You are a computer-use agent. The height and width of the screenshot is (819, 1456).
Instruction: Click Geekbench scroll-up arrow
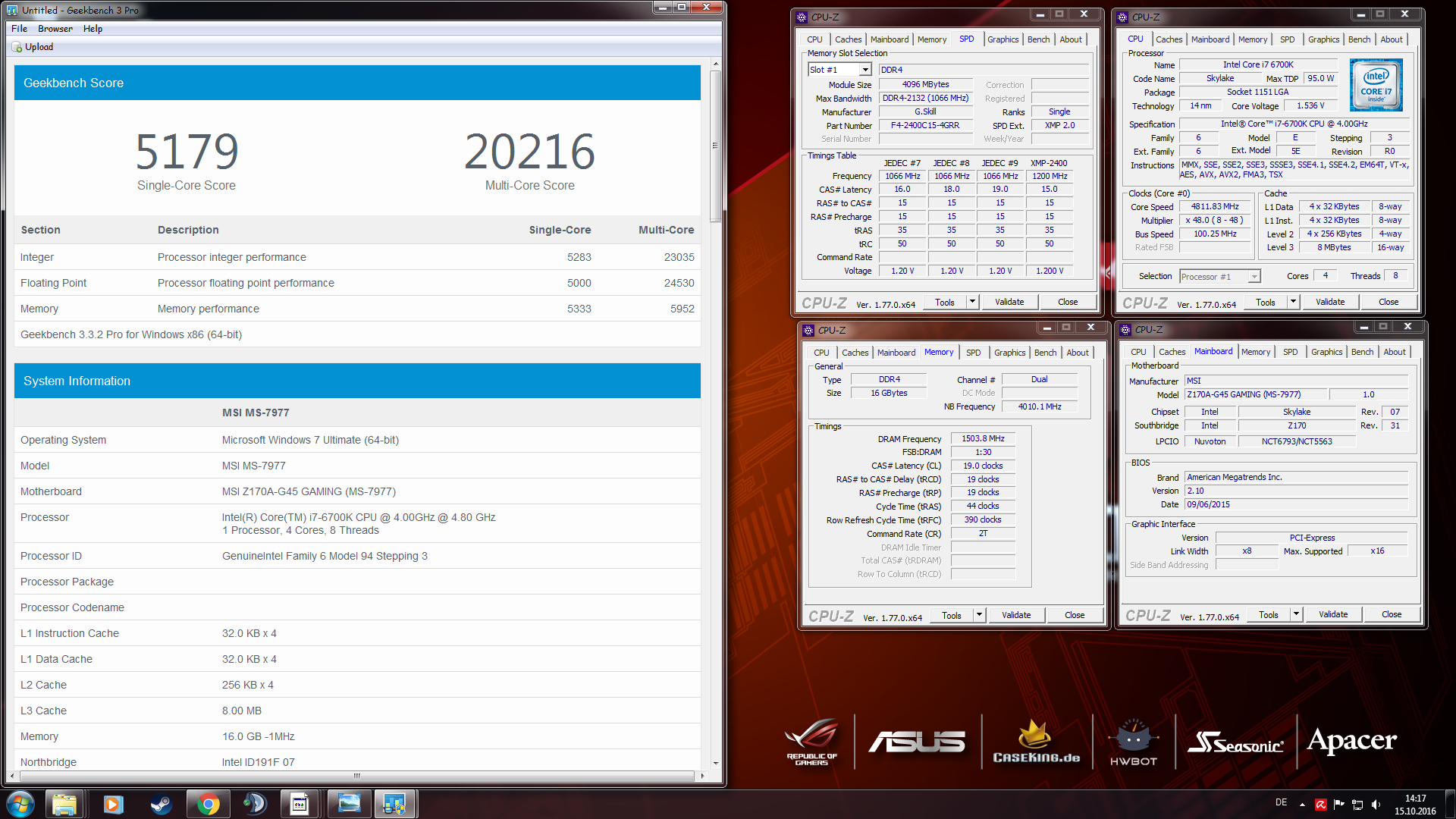715,63
